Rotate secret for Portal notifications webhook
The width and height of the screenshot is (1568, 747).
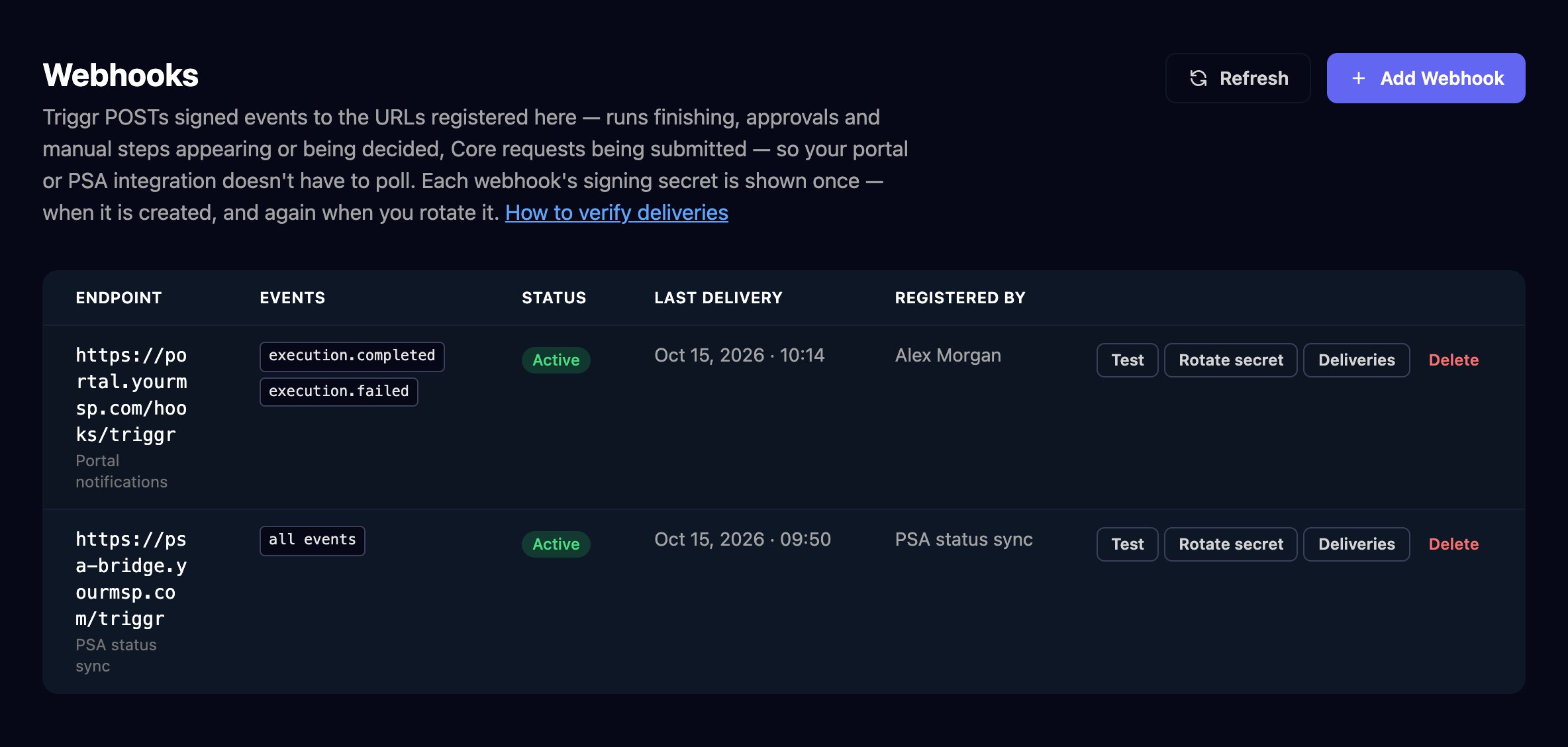click(x=1231, y=360)
